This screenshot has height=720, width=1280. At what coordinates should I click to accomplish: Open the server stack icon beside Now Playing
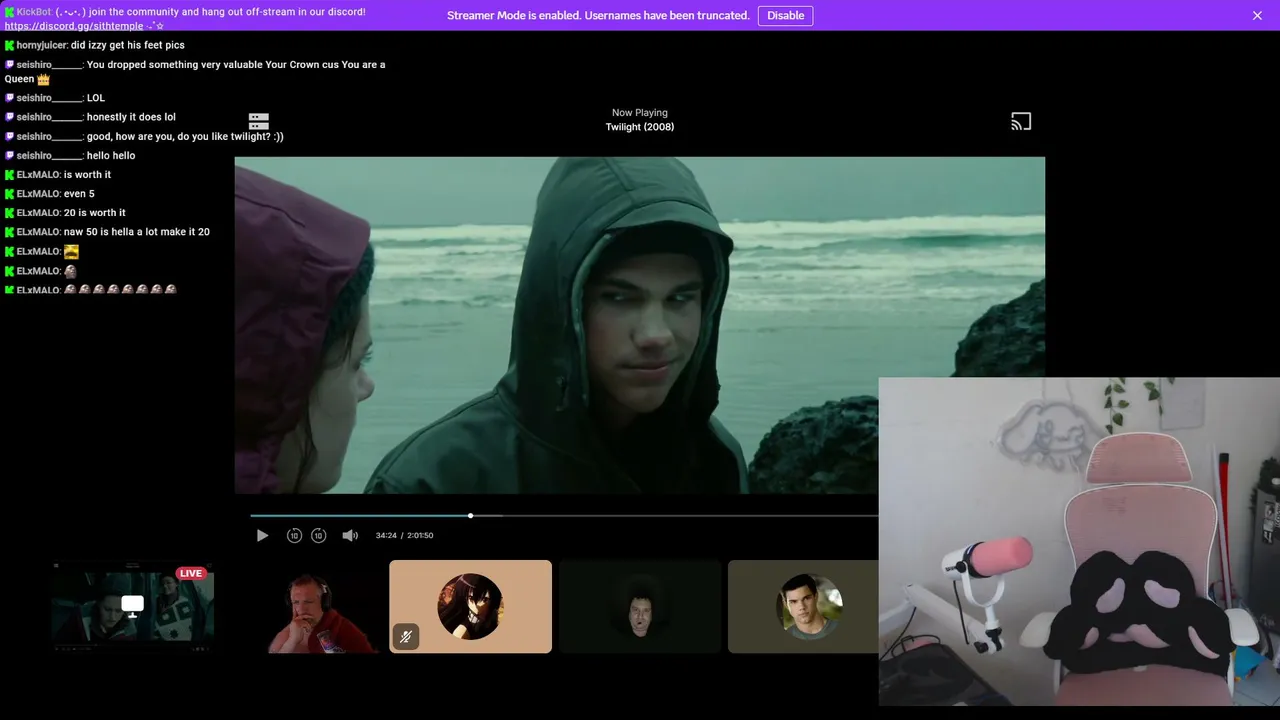[x=259, y=122]
